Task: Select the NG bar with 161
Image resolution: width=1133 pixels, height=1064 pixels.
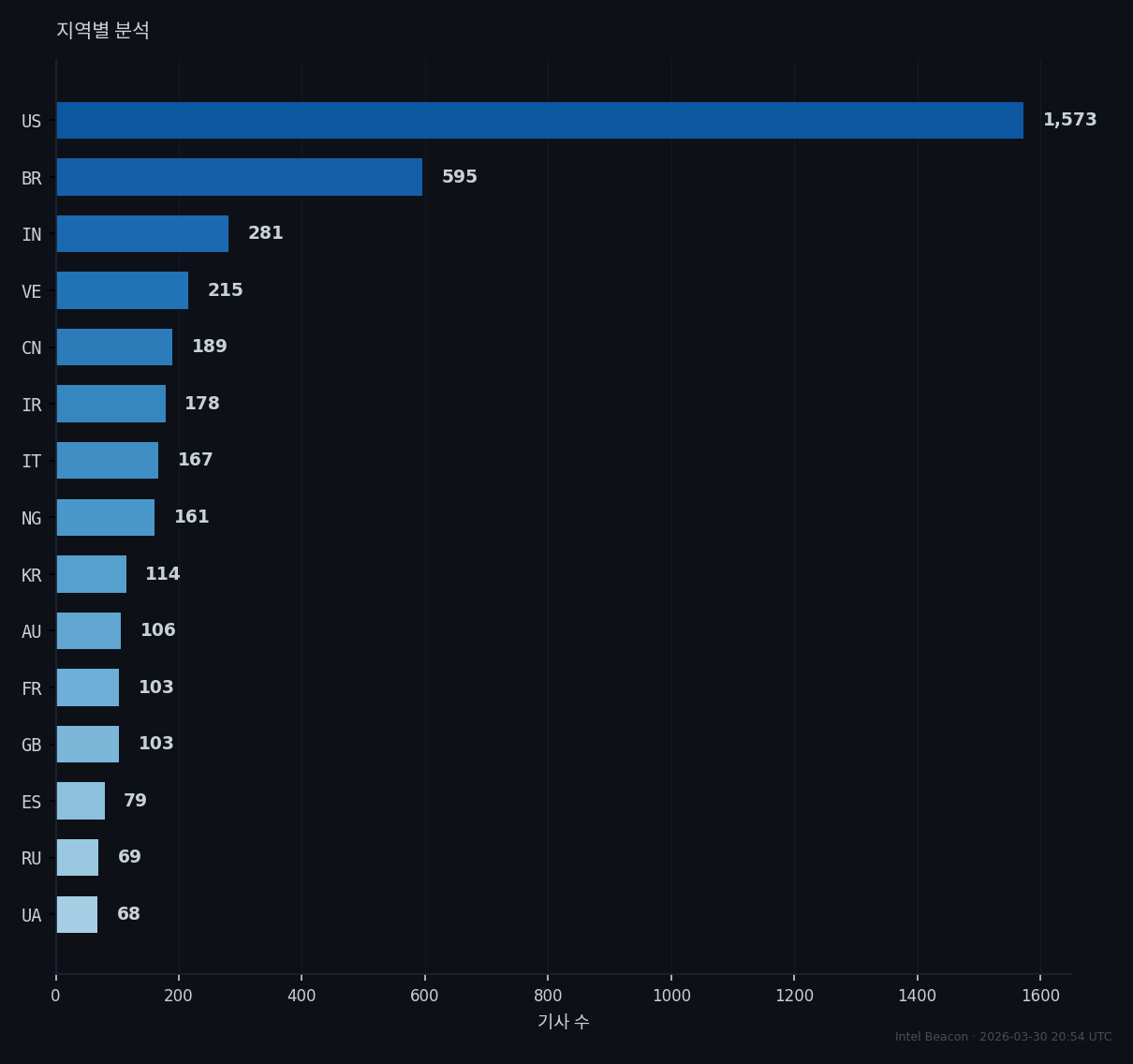Action: point(105,517)
